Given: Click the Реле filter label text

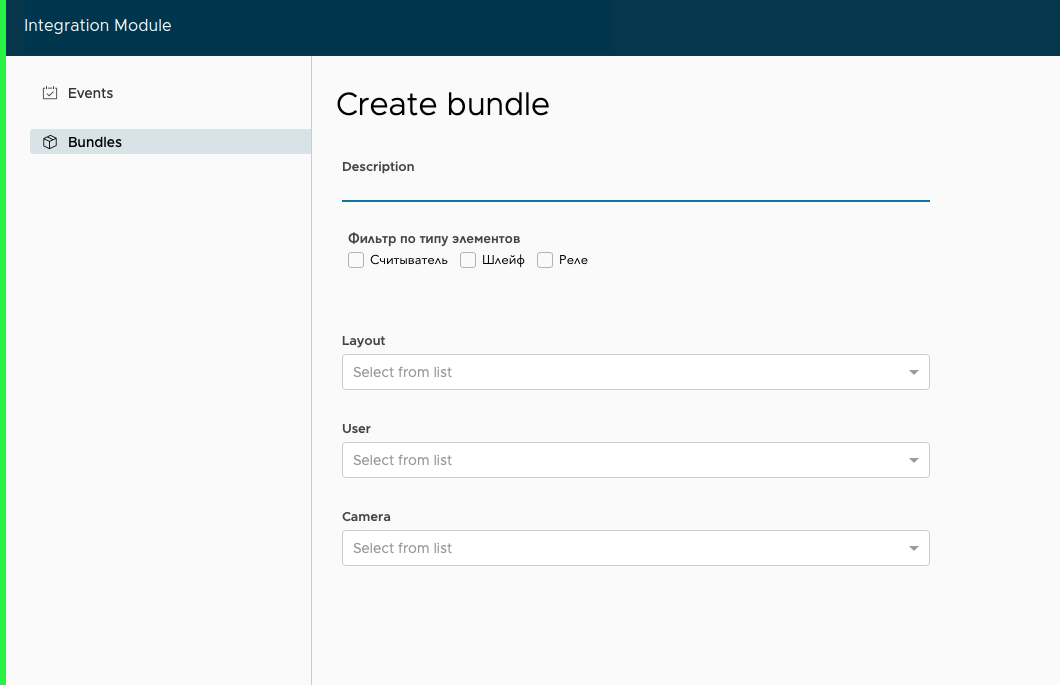Looking at the screenshot, I should [x=573, y=260].
